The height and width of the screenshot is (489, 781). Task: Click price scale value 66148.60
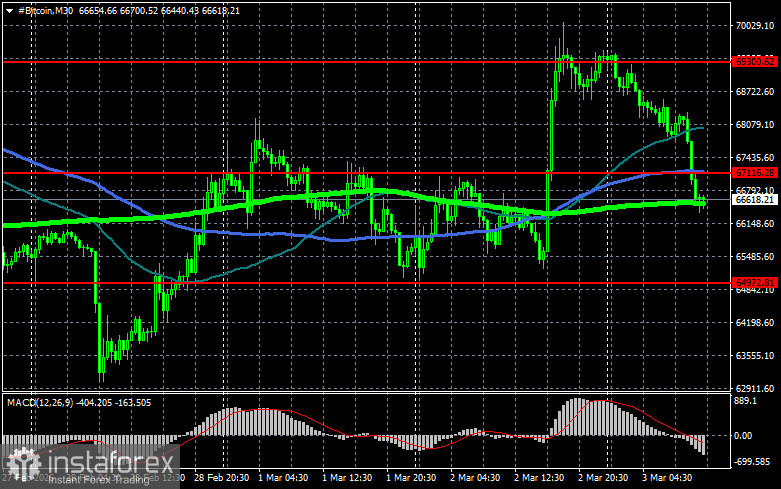pos(755,224)
